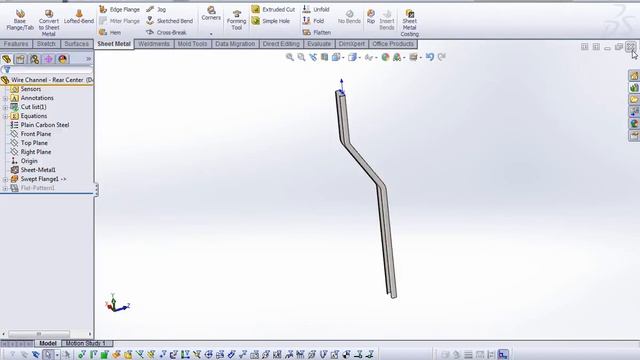Expand the Annotations folder
This screenshot has width=640, height=360.
pos(5,98)
